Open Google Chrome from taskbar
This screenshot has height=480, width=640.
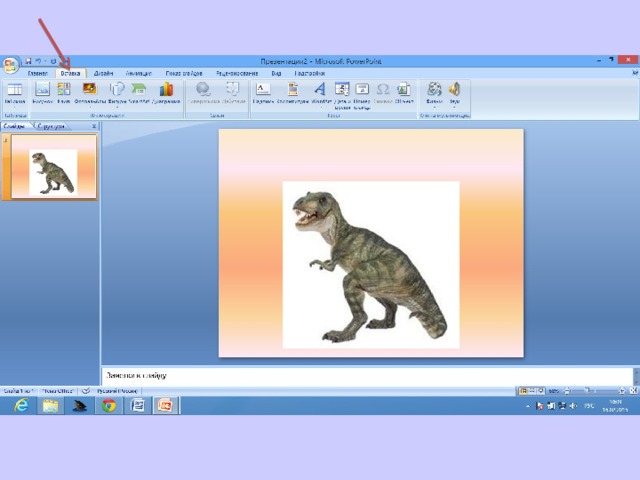109,406
